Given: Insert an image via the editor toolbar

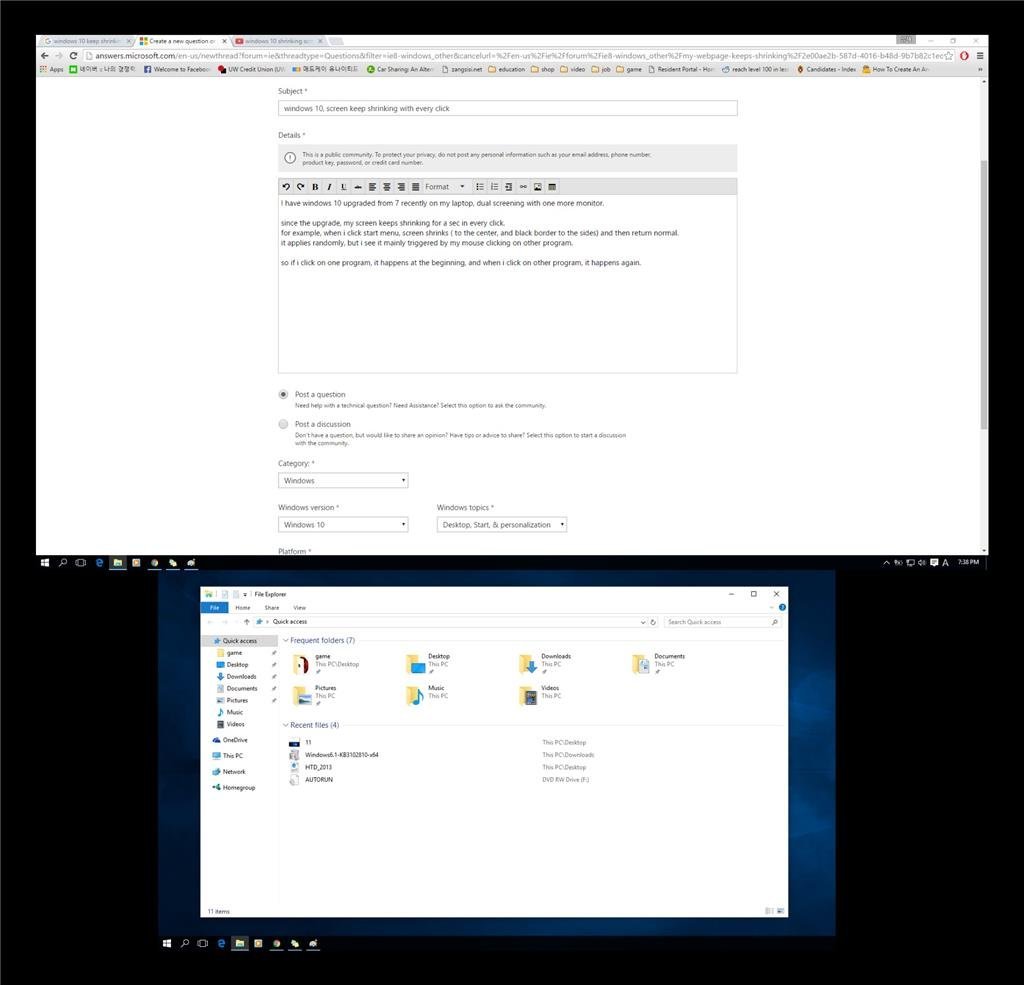Looking at the screenshot, I should pos(537,187).
